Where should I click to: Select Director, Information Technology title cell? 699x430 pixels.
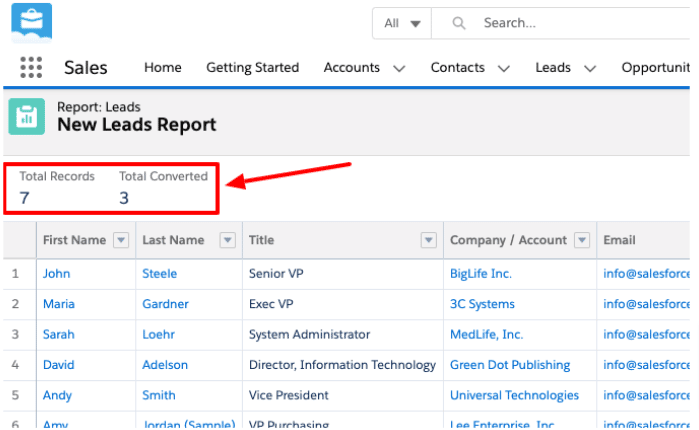point(342,365)
